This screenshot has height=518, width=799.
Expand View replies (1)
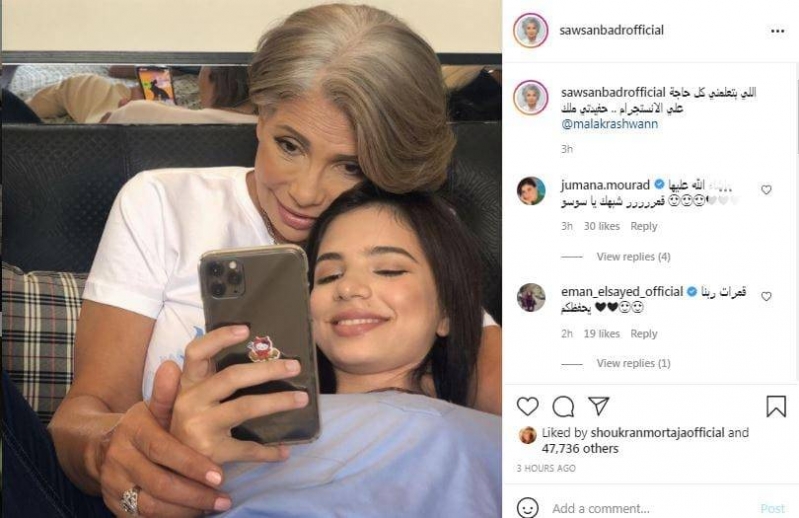pos(633,363)
